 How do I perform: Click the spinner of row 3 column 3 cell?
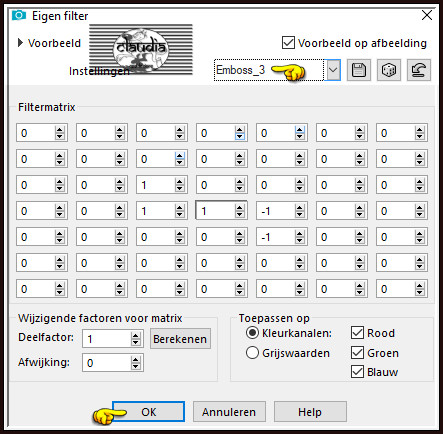180,185
